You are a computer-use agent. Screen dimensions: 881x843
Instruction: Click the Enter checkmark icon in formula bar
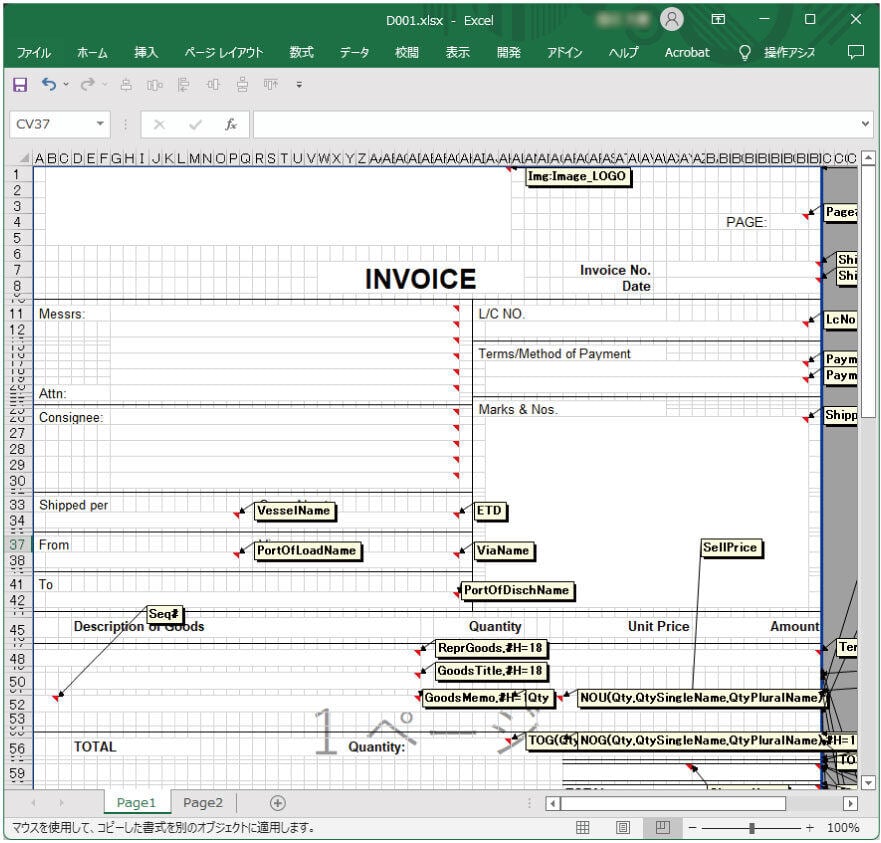point(195,124)
